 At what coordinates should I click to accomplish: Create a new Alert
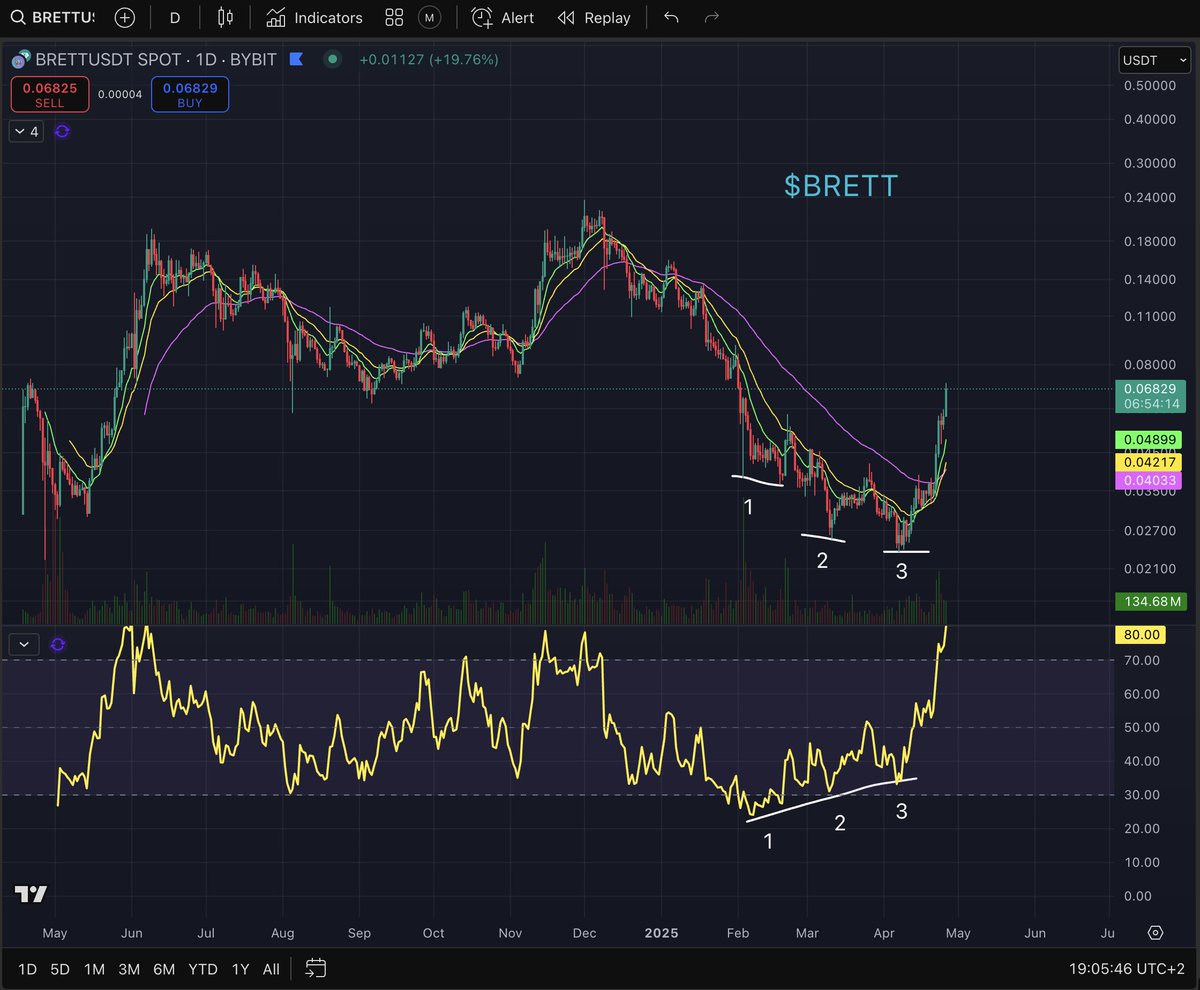click(x=503, y=18)
